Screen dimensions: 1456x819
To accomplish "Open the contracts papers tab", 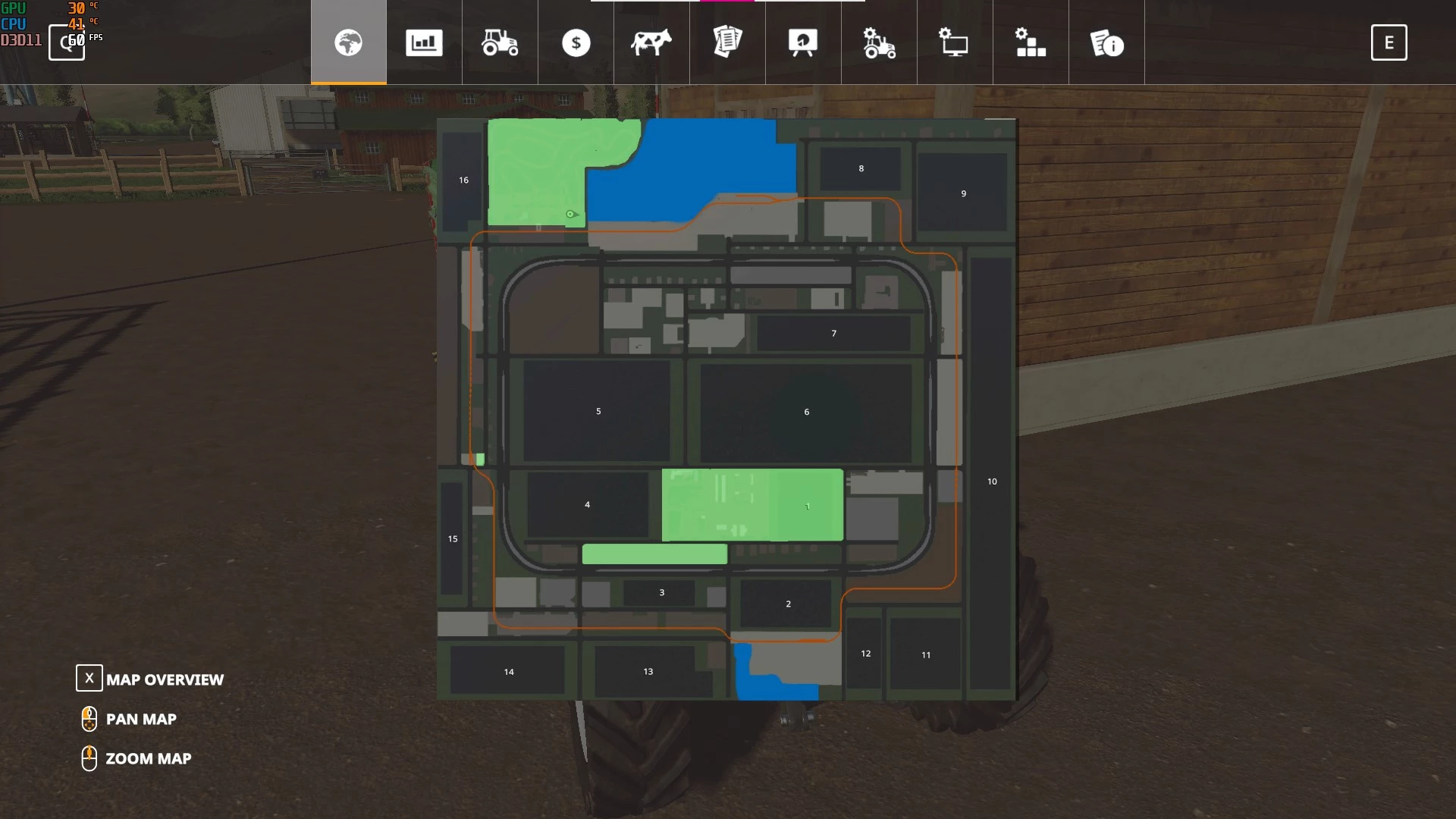I will [x=727, y=42].
